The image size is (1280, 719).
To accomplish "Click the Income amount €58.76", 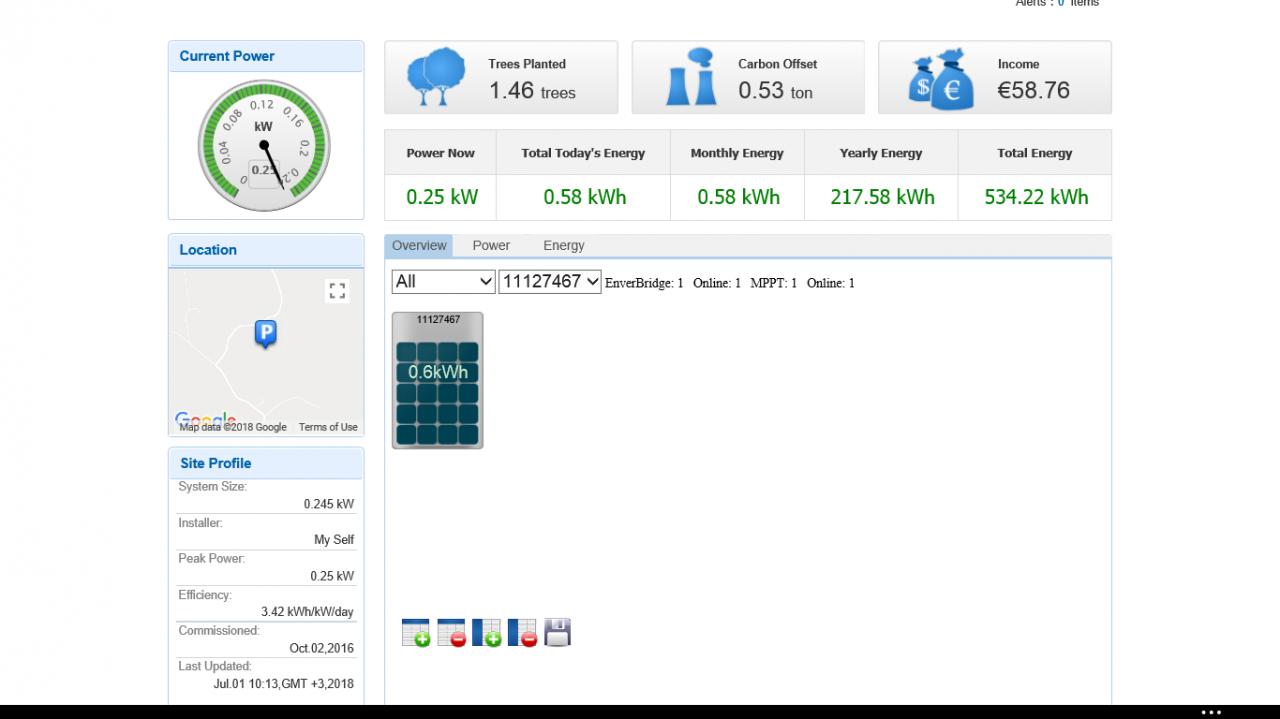I will click(1033, 90).
